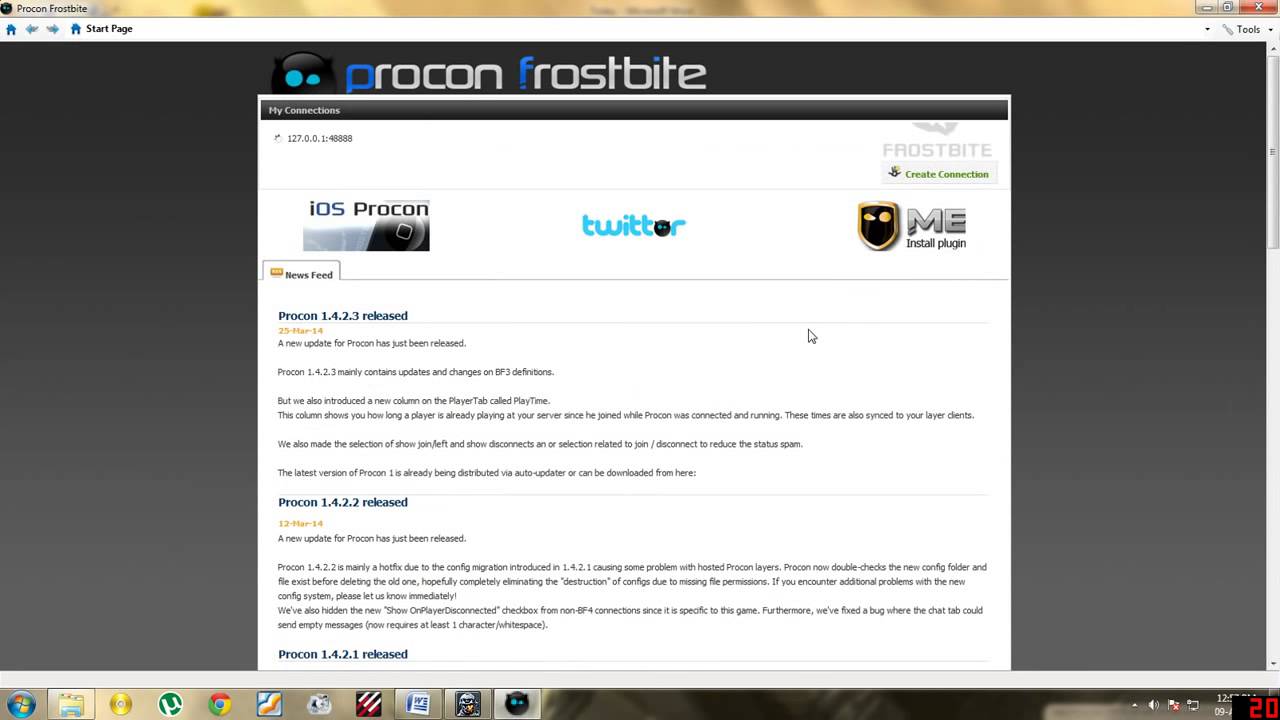1280x720 pixels.
Task: Click the 25-Mar-14 date text
Action: [300, 331]
